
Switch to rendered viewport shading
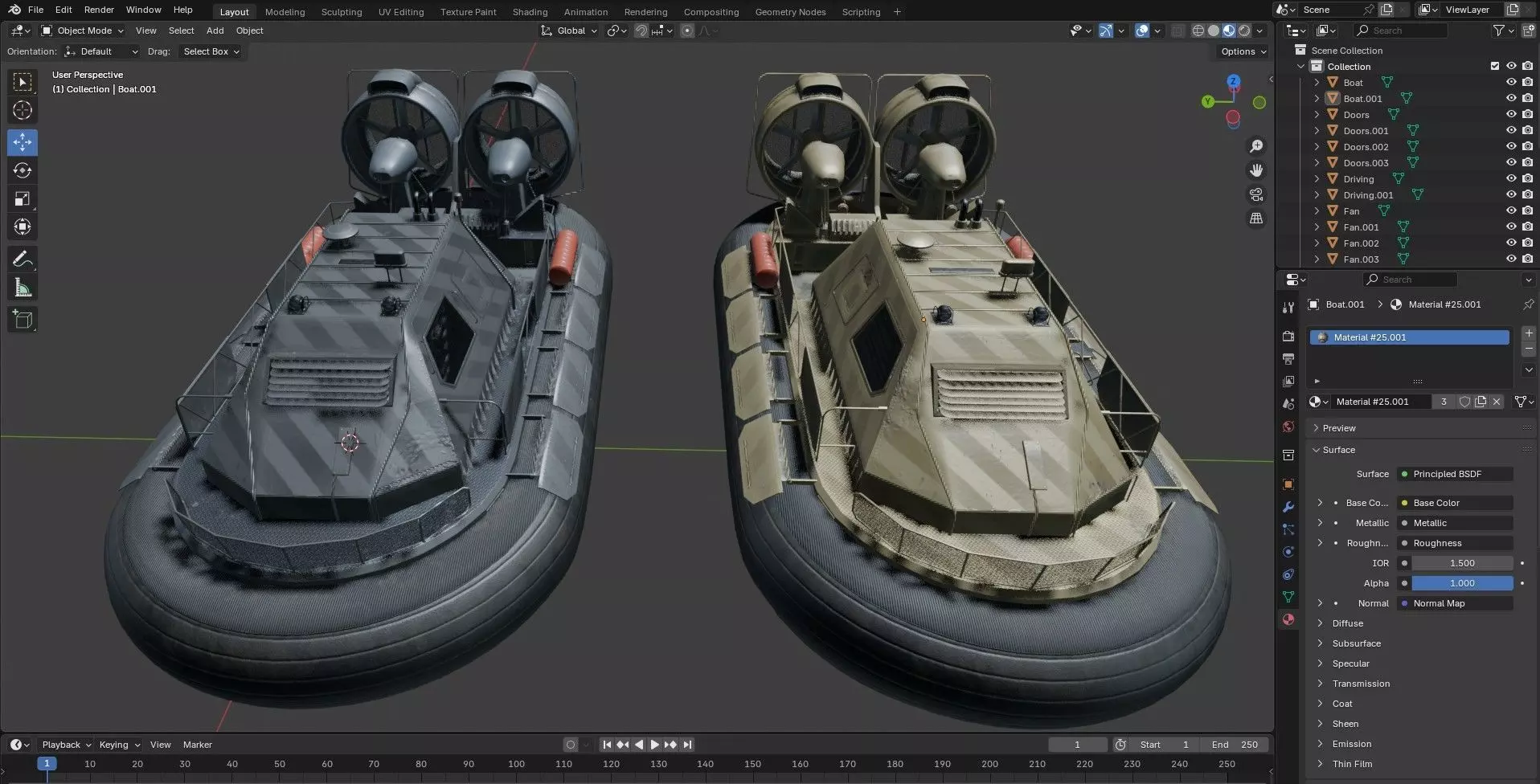[x=1244, y=31]
